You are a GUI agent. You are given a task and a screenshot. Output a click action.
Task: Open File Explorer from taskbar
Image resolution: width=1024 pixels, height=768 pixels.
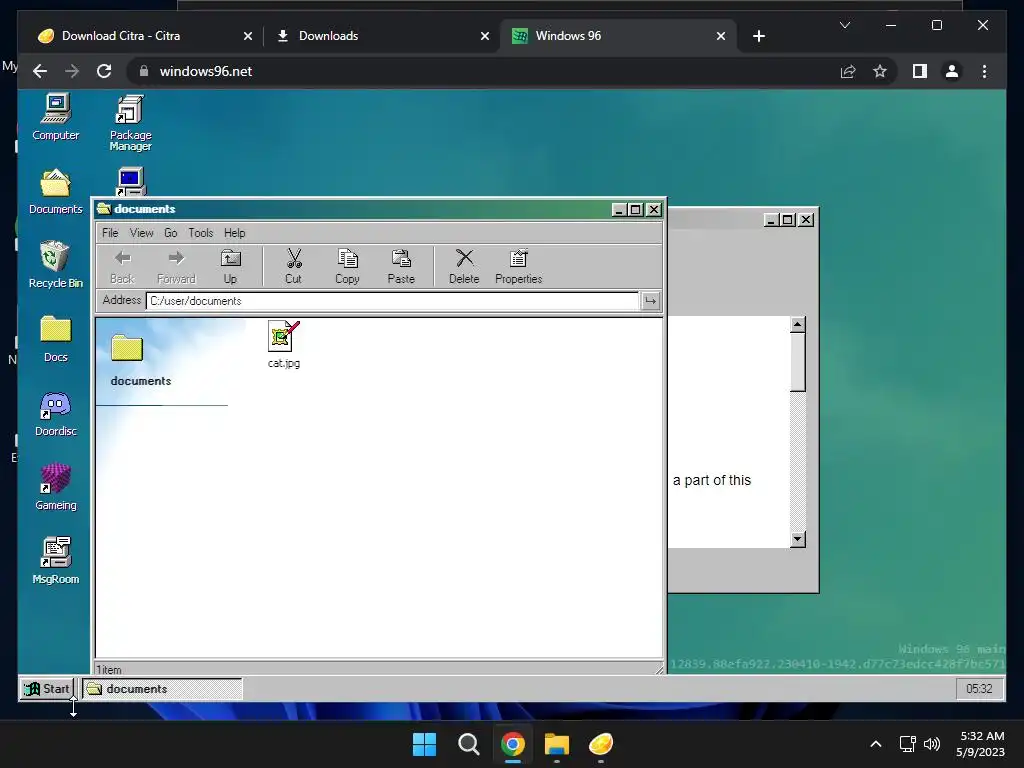[x=556, y=744]
